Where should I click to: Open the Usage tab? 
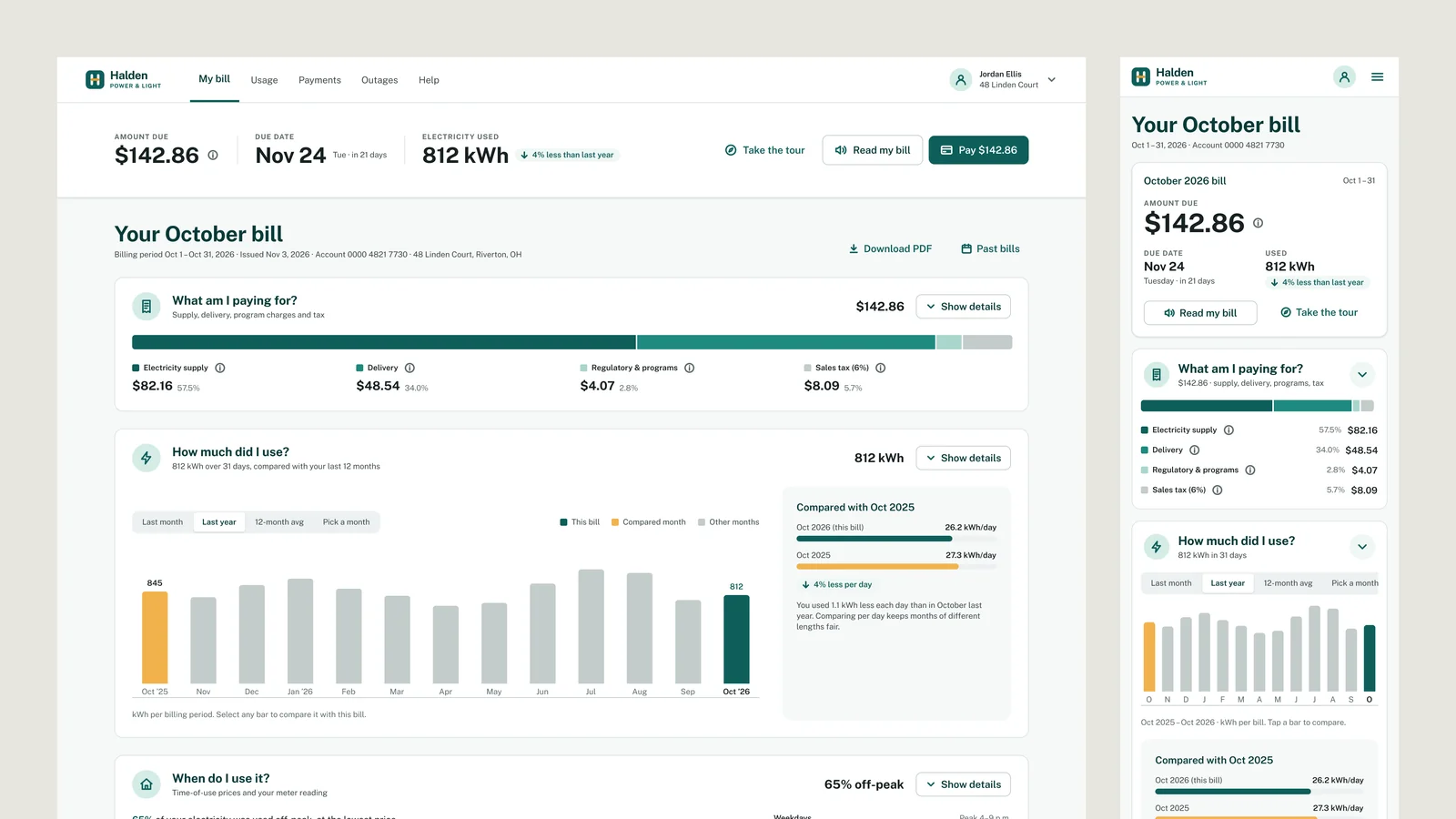265,80
